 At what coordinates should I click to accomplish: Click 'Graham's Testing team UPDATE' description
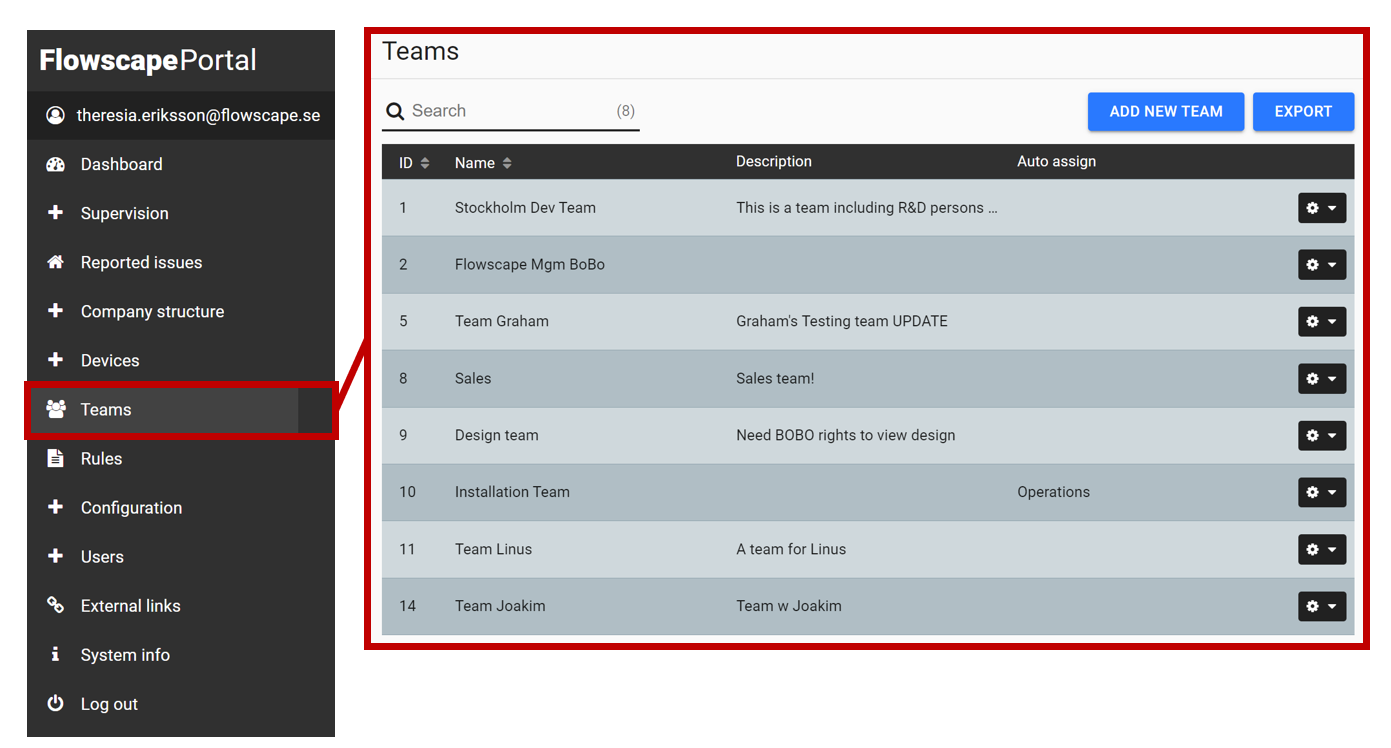(842, 322)
